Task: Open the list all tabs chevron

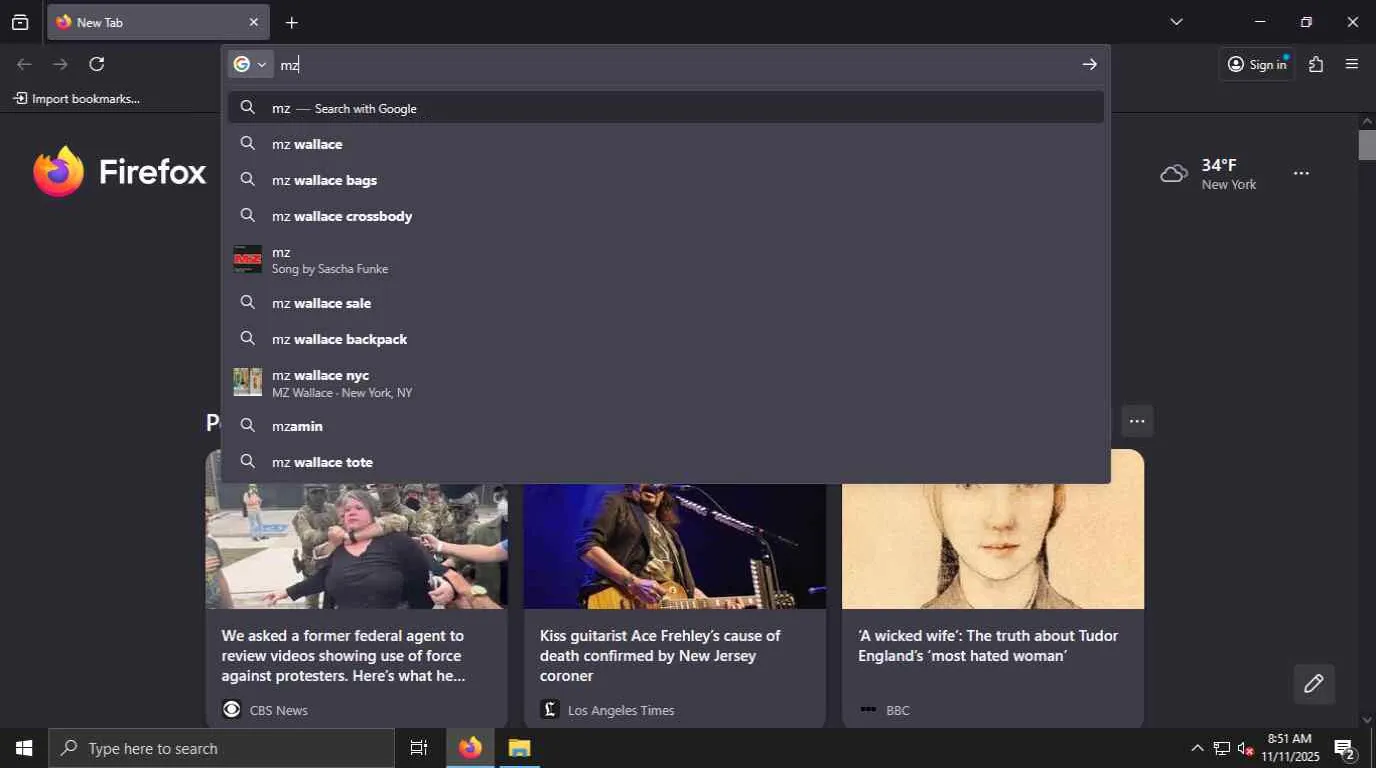Action: [x=1176, y=22]
